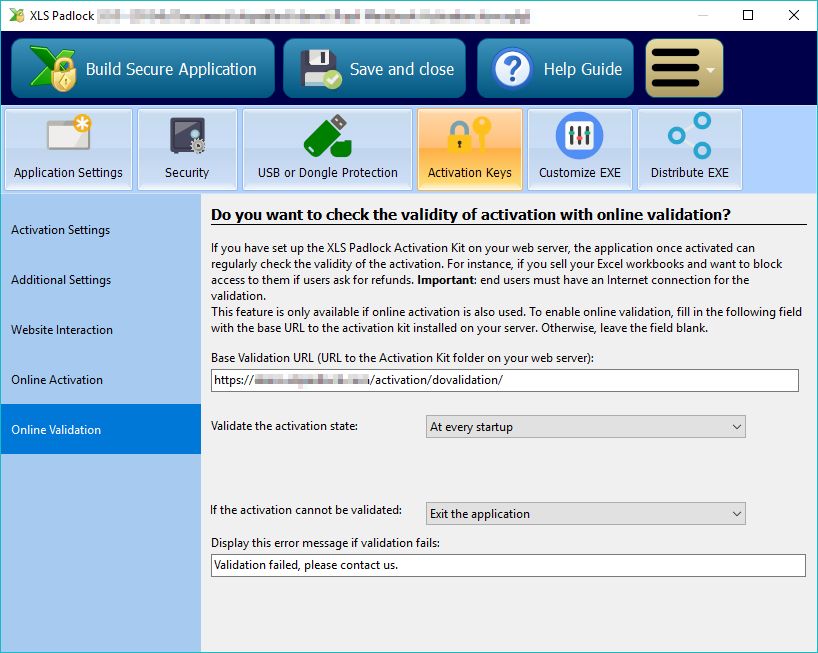Go to USB or Dongle Protection tab
The height and width of the screenshot is (653, 818).
point(328,150)
